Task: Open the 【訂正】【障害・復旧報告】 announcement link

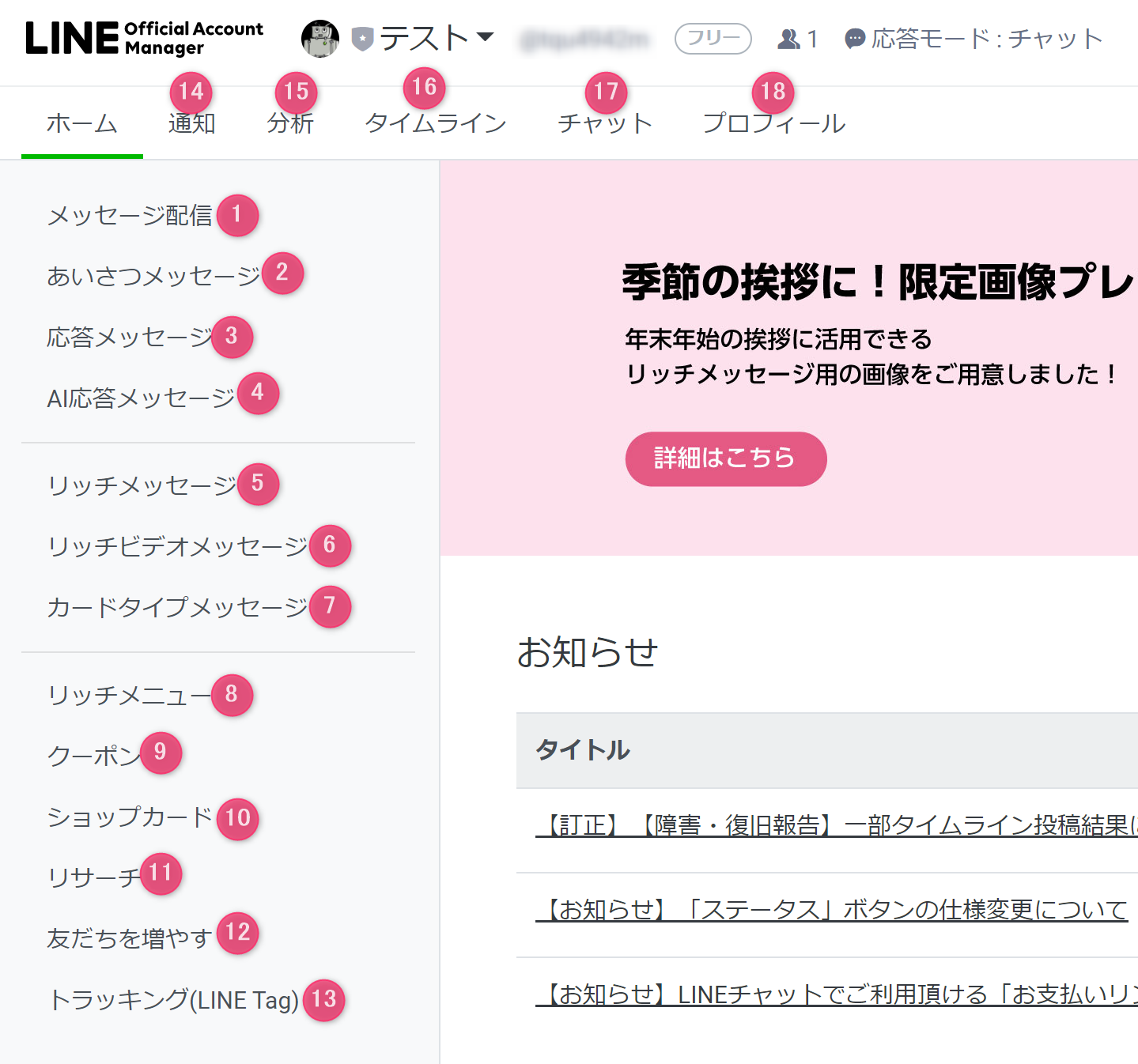Action: click(837, 825)
